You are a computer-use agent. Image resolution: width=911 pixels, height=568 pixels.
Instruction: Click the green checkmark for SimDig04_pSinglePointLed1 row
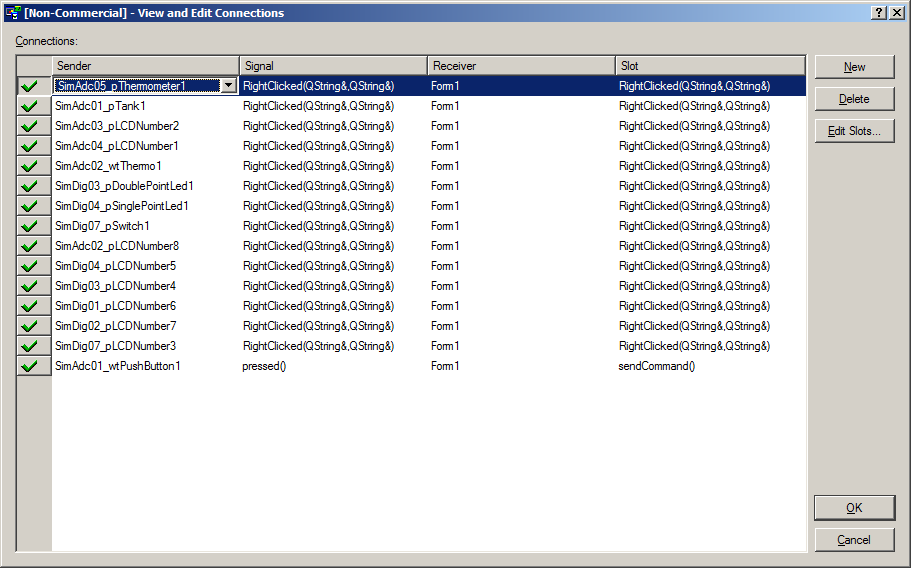click(29, 206)
